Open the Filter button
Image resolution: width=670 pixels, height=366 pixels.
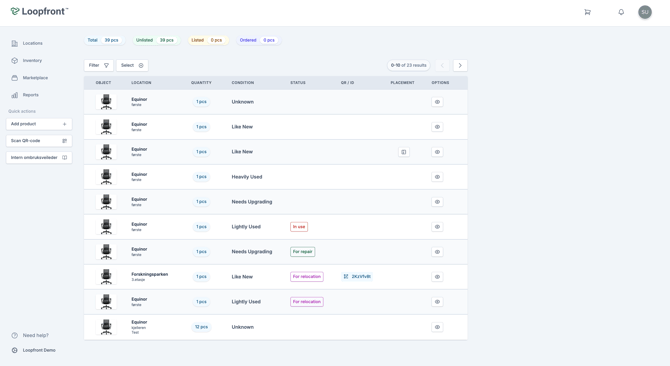(99, 65)
